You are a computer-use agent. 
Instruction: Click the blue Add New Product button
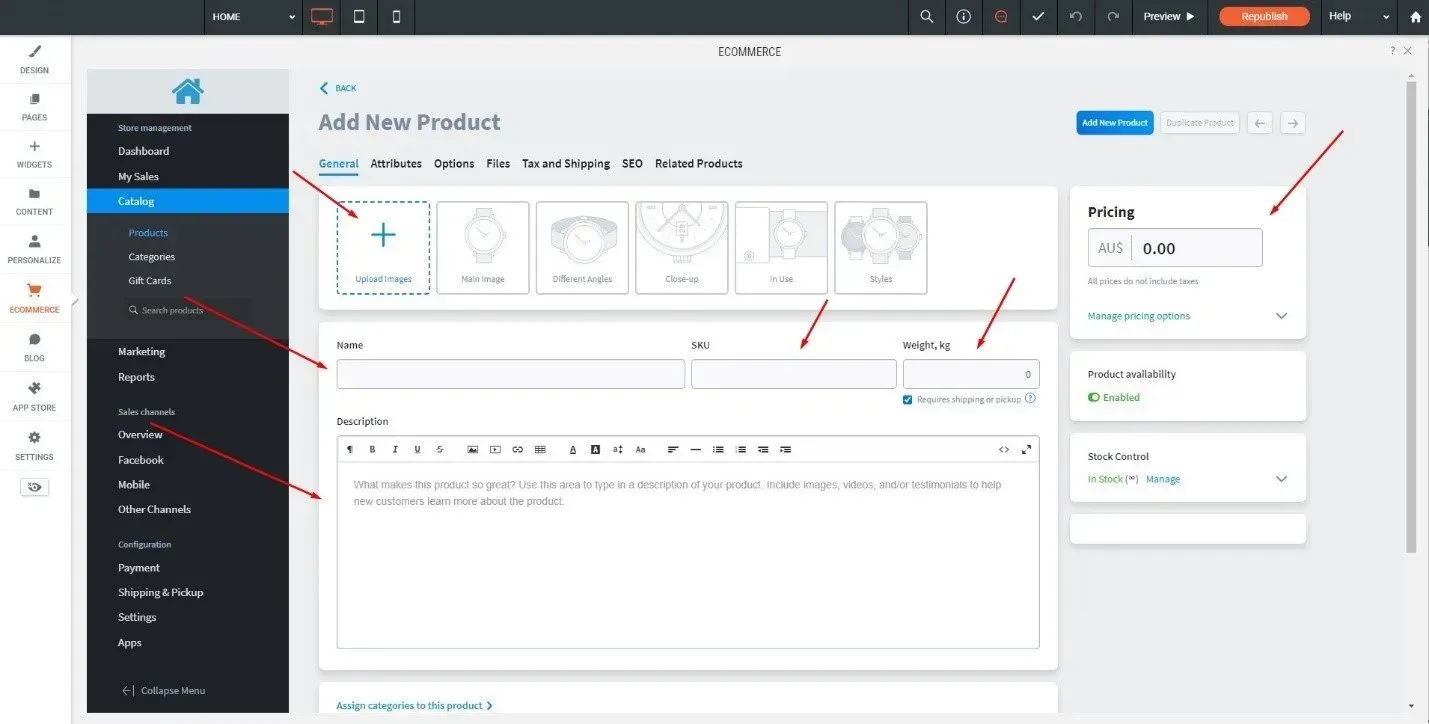pos(1115,123)
